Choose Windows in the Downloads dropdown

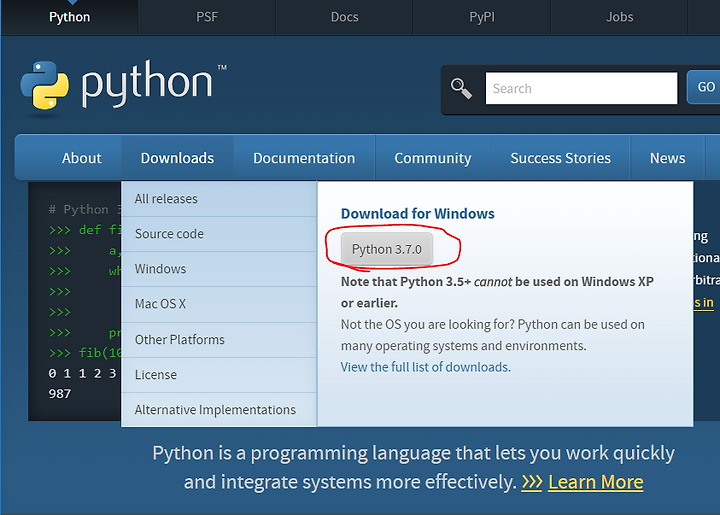(219, 269)
